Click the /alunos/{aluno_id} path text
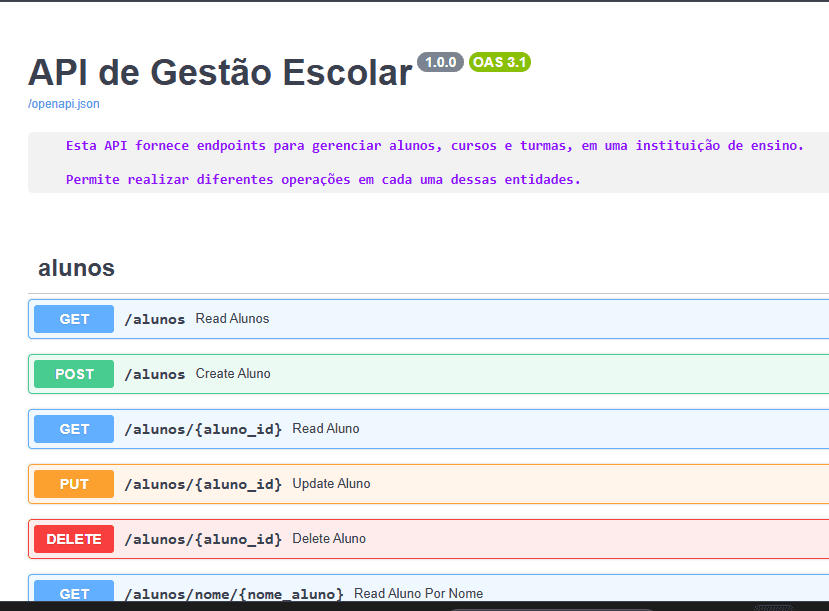The width and height of the screenshot is (829, 611). tap(201, 428)
